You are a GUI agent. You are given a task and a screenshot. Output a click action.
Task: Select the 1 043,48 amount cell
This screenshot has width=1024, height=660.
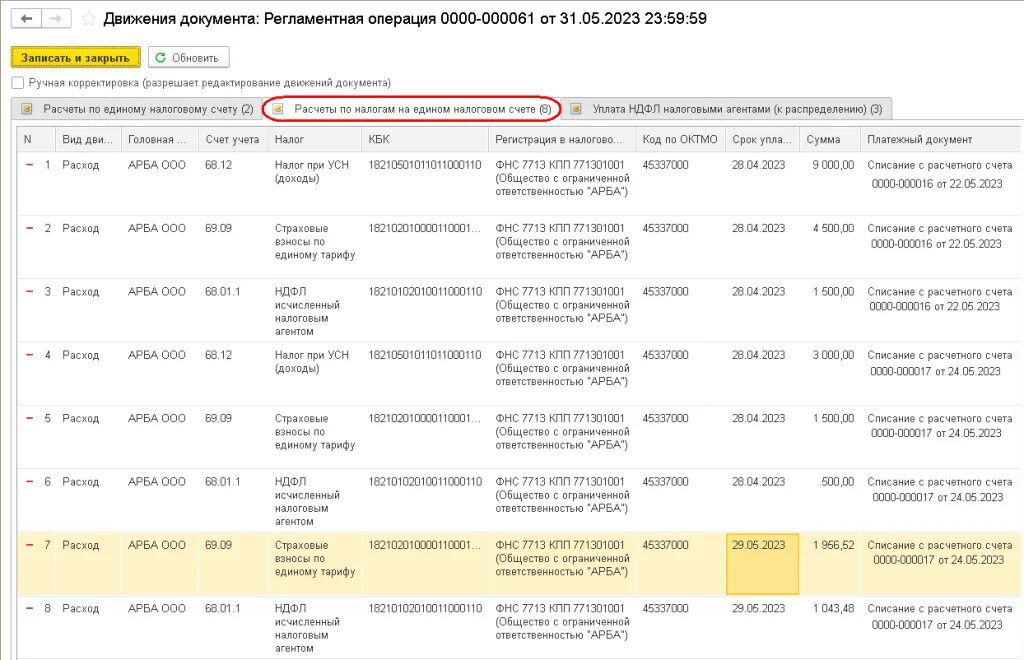coord(833,608)
